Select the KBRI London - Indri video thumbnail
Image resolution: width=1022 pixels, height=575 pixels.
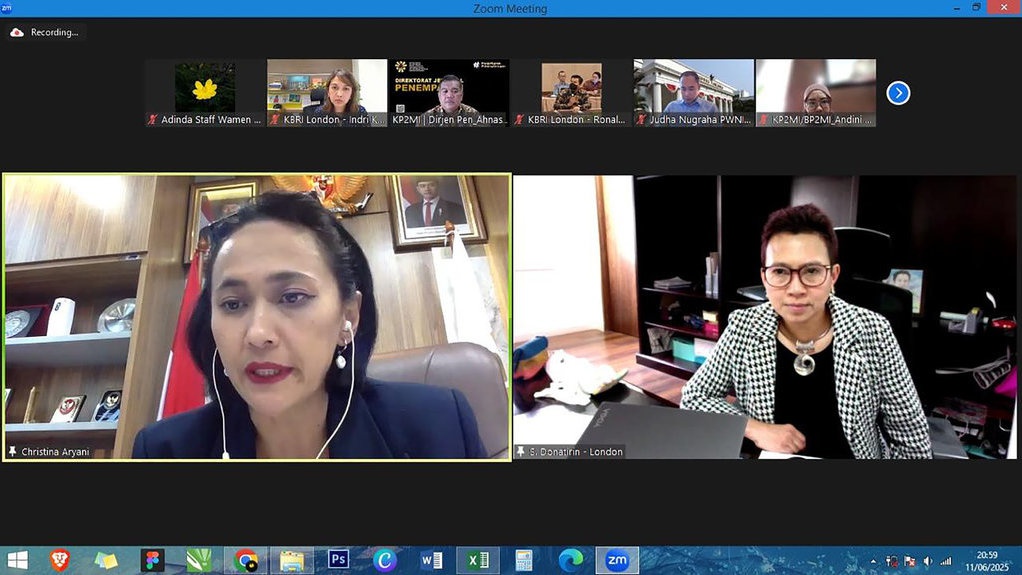click(327, 93)
